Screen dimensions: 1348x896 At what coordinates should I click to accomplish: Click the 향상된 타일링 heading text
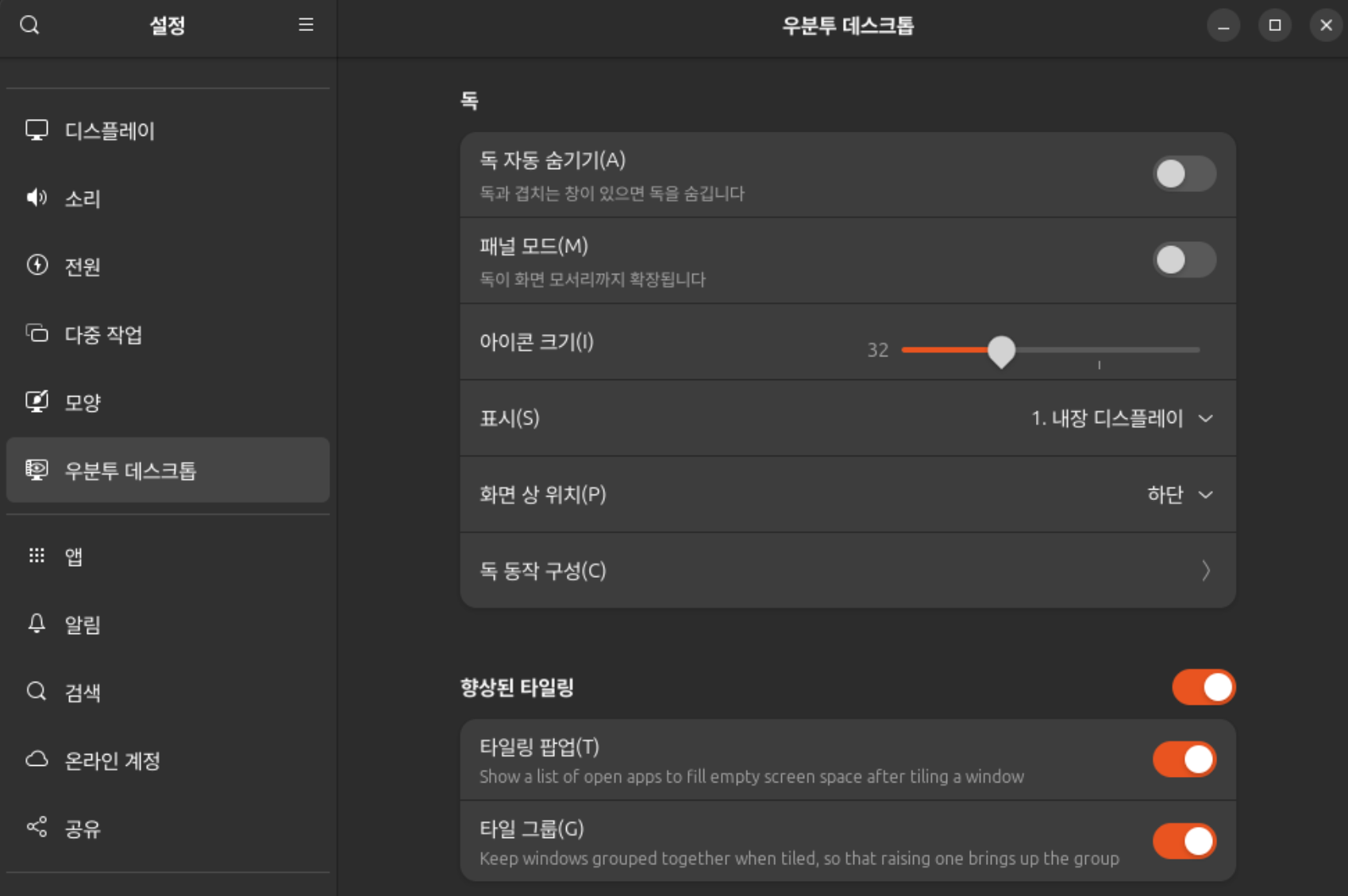point(517,687)
